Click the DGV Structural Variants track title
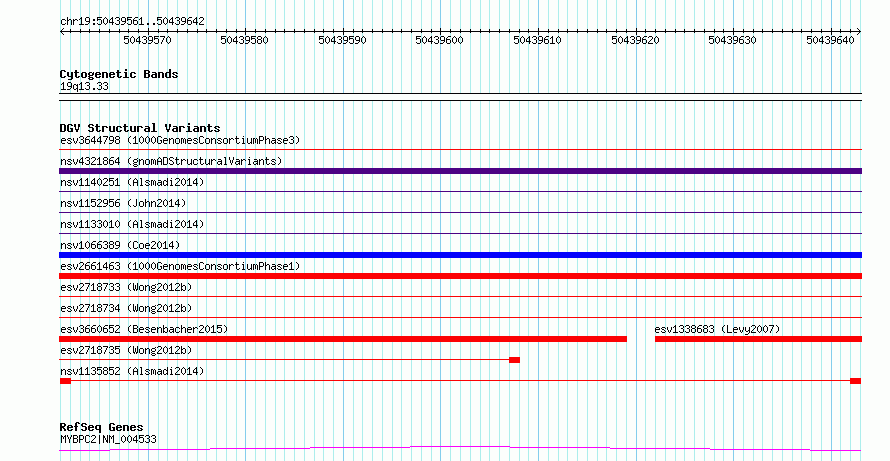 (x=140, y=128)
